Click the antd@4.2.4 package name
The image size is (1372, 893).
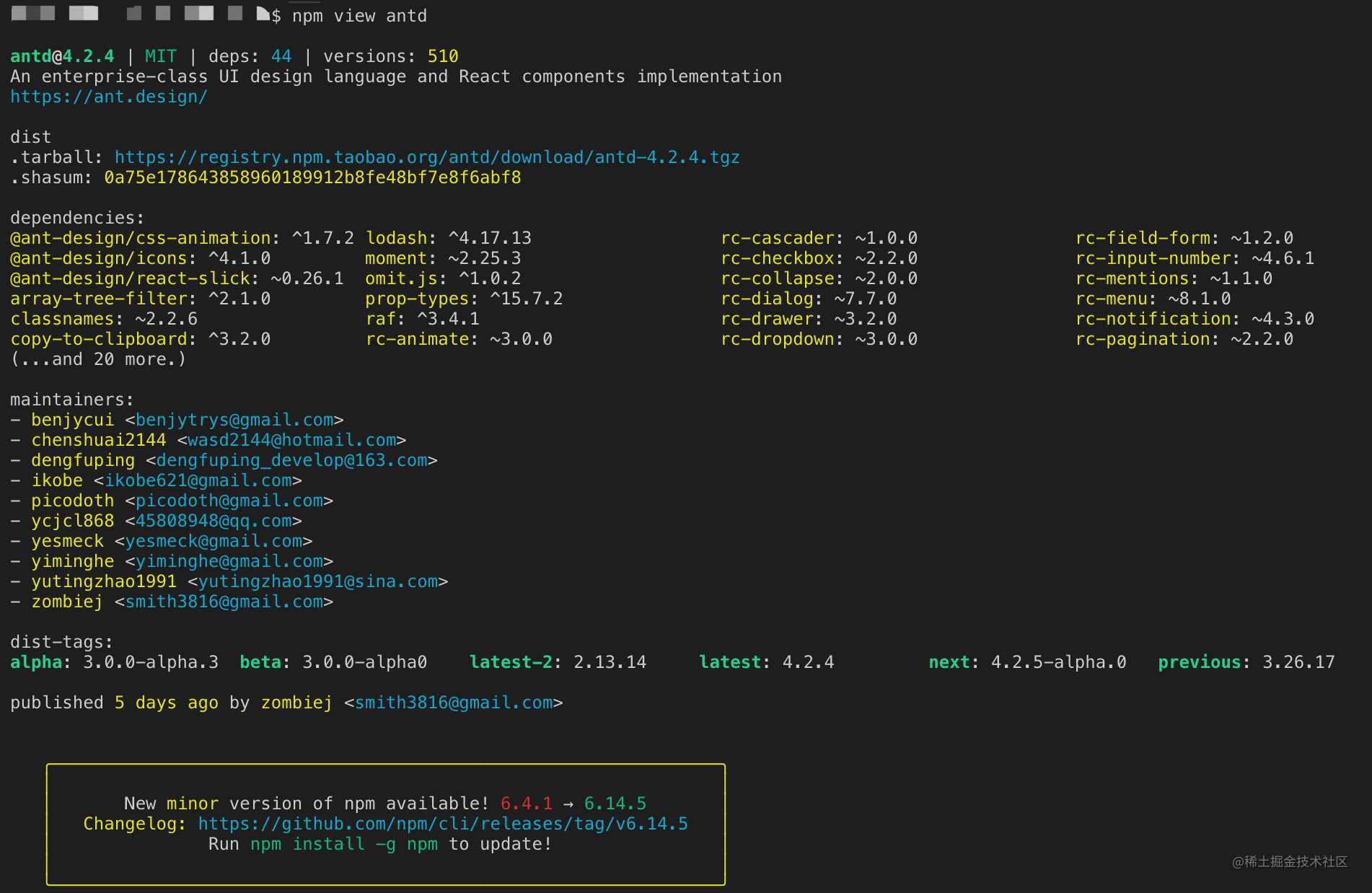62,56
